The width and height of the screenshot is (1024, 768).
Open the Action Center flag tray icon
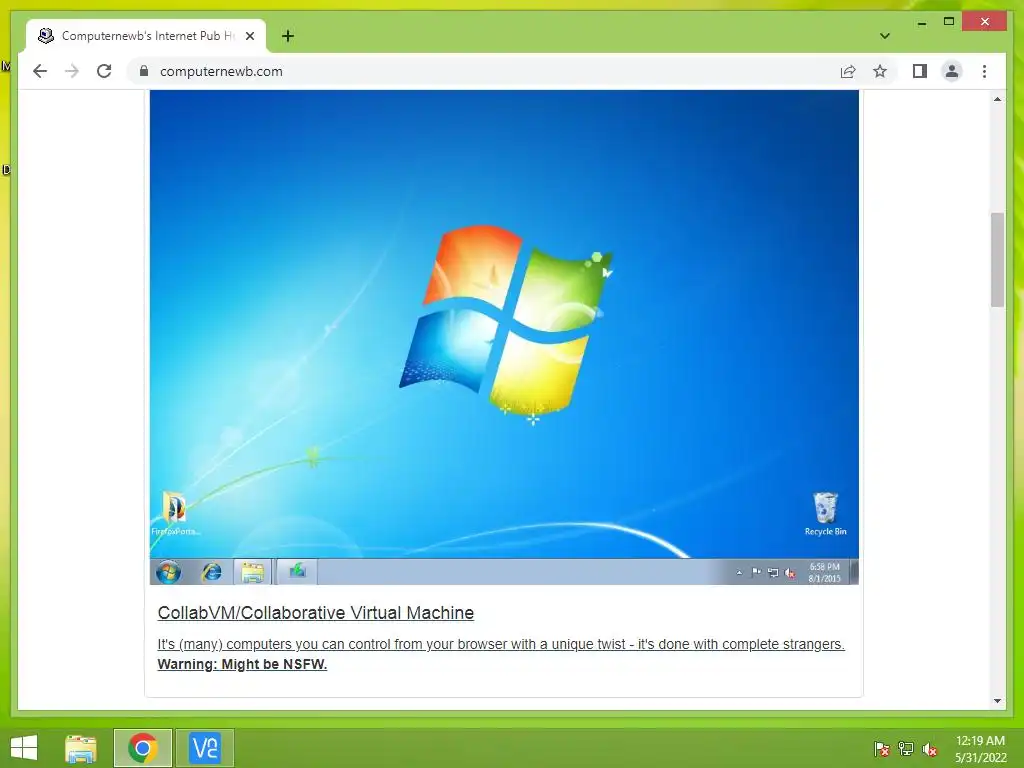coord(882,749)
